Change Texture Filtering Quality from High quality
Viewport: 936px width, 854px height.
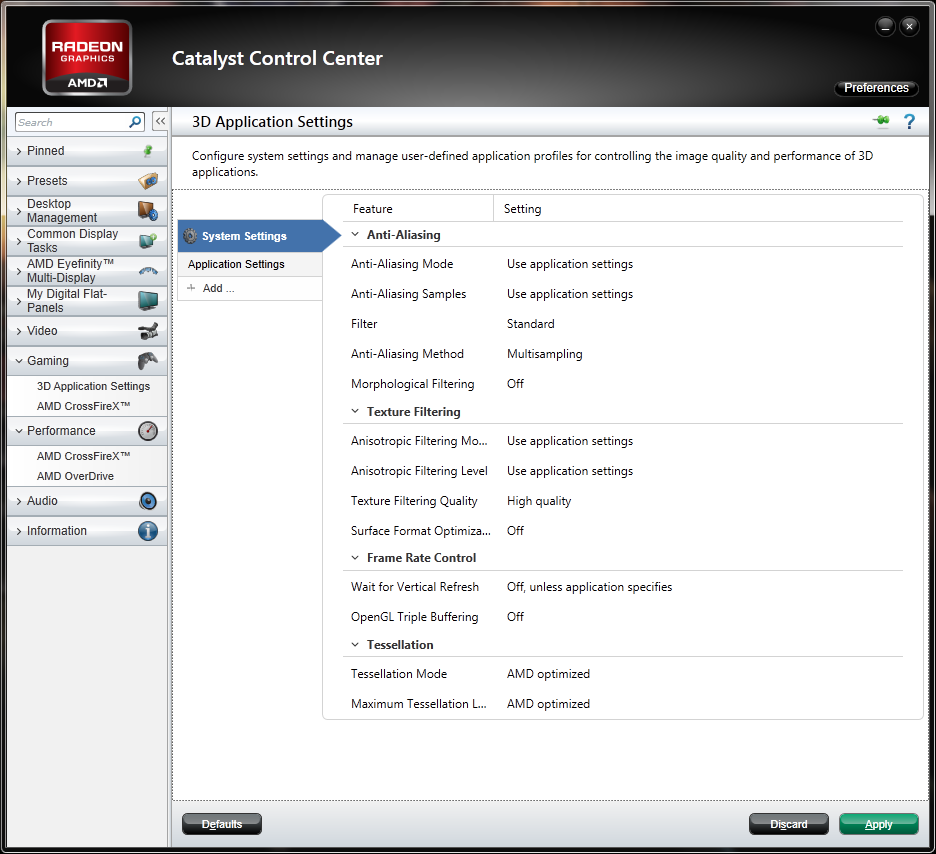(539, 501)
